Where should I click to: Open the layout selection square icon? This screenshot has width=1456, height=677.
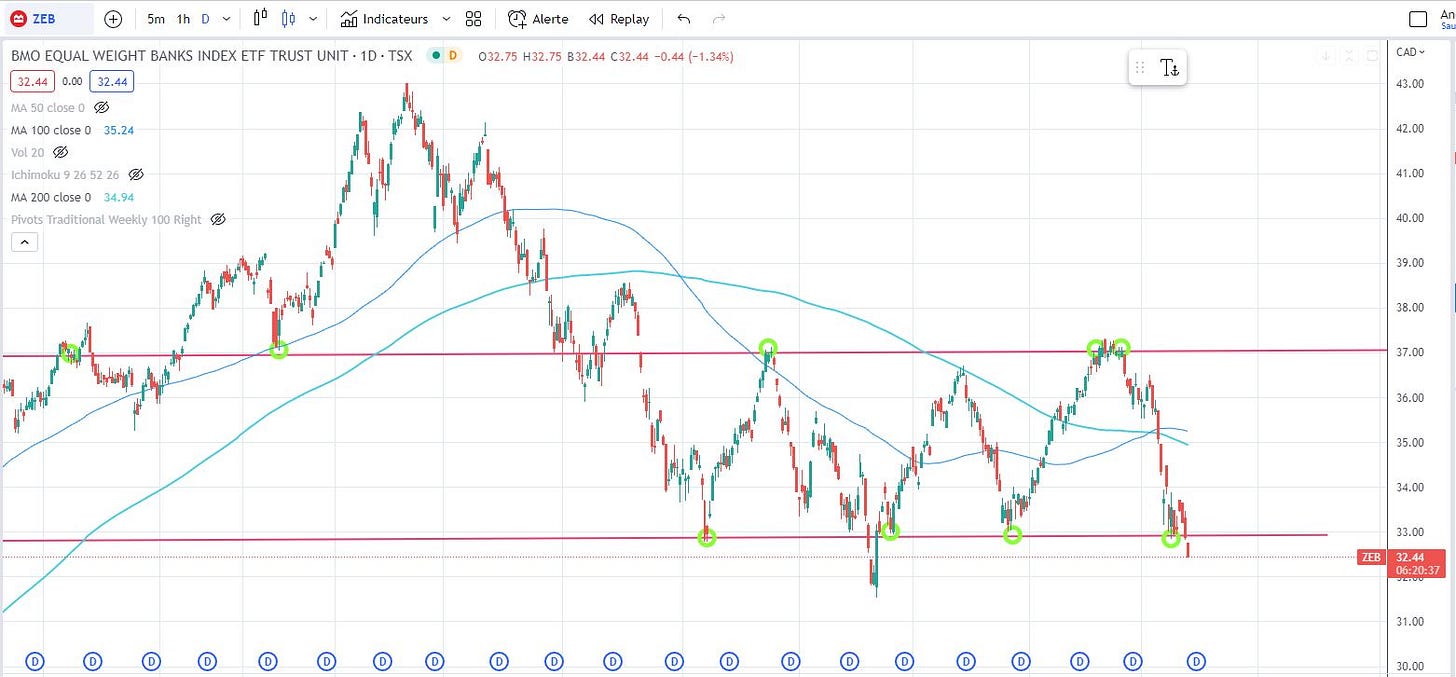pyautogui.click(x=1418, y=19)
